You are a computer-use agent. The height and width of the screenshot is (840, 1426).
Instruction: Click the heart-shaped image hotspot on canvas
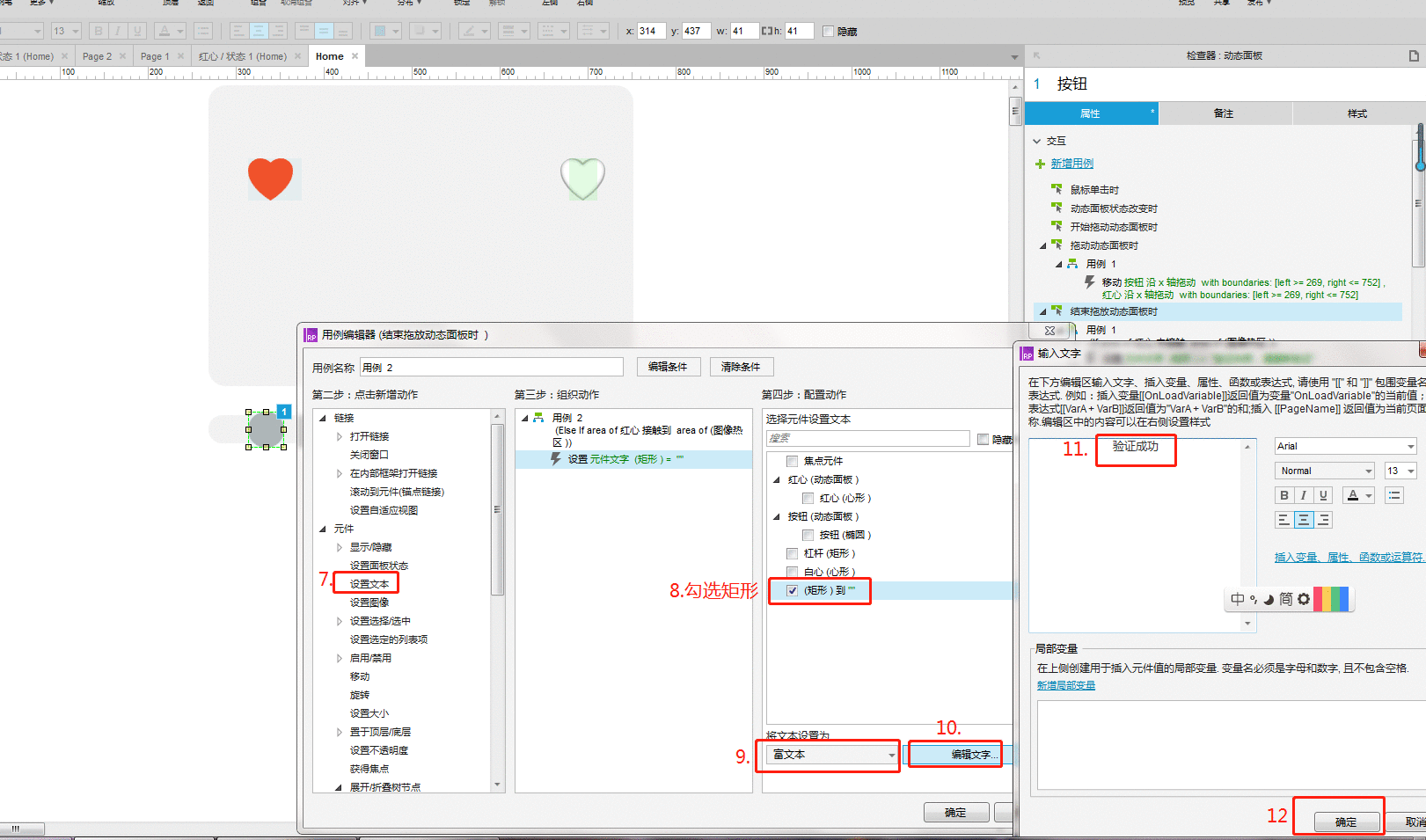pos(582,179)
